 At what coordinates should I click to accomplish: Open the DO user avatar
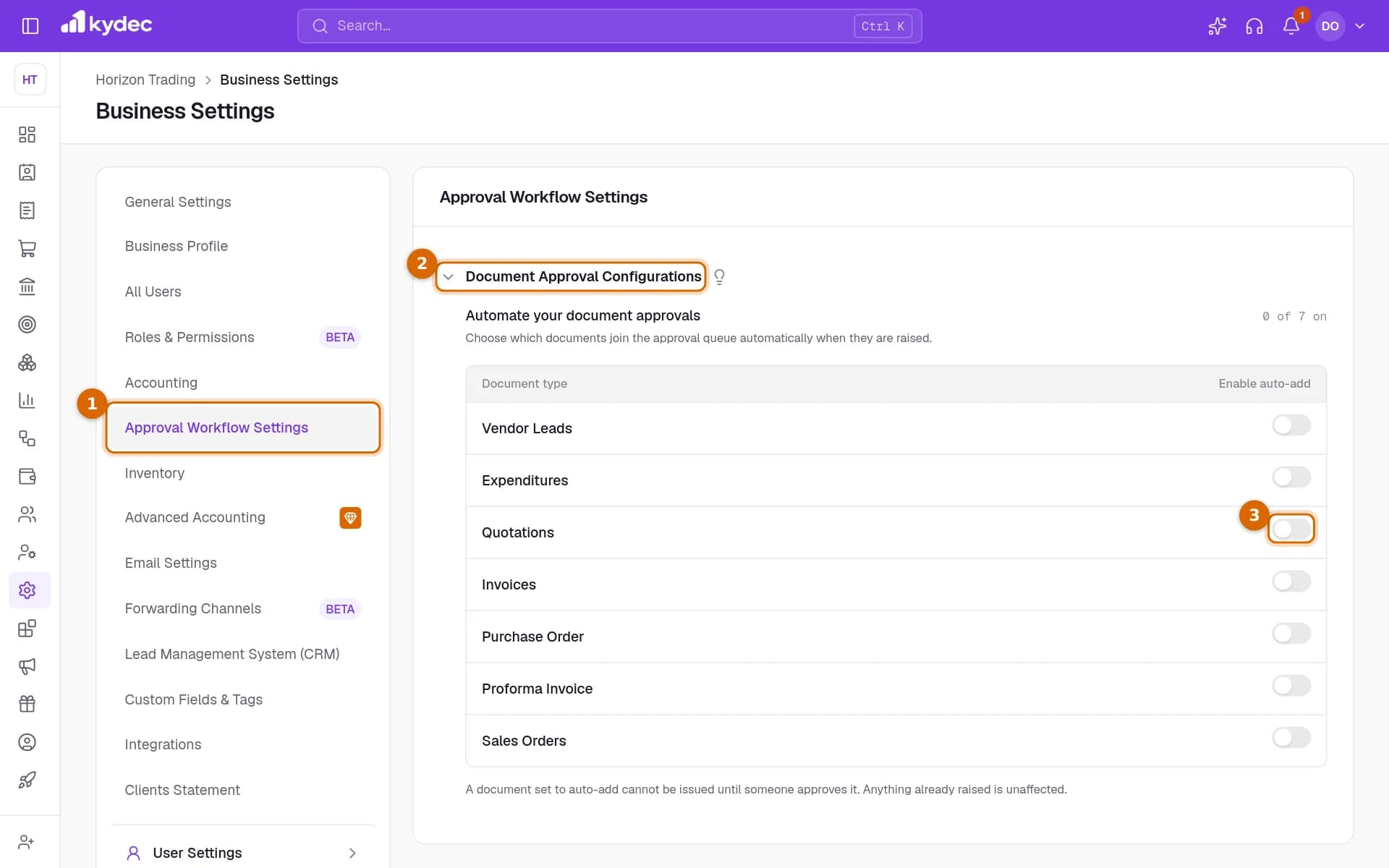(1330, 26)
